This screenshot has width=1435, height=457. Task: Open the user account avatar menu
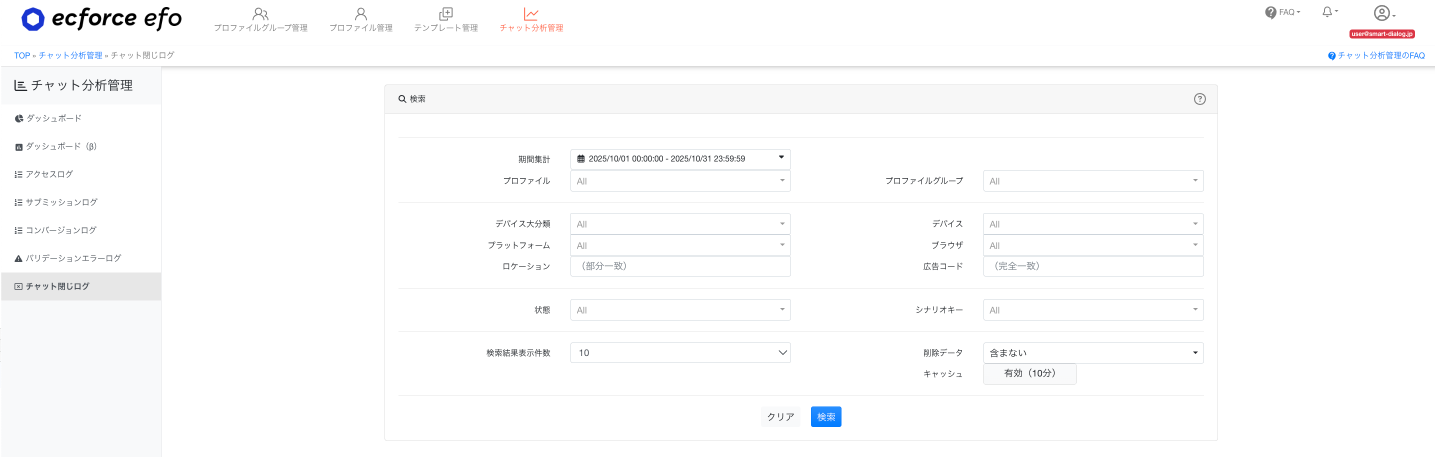(x=1383, y=13)
